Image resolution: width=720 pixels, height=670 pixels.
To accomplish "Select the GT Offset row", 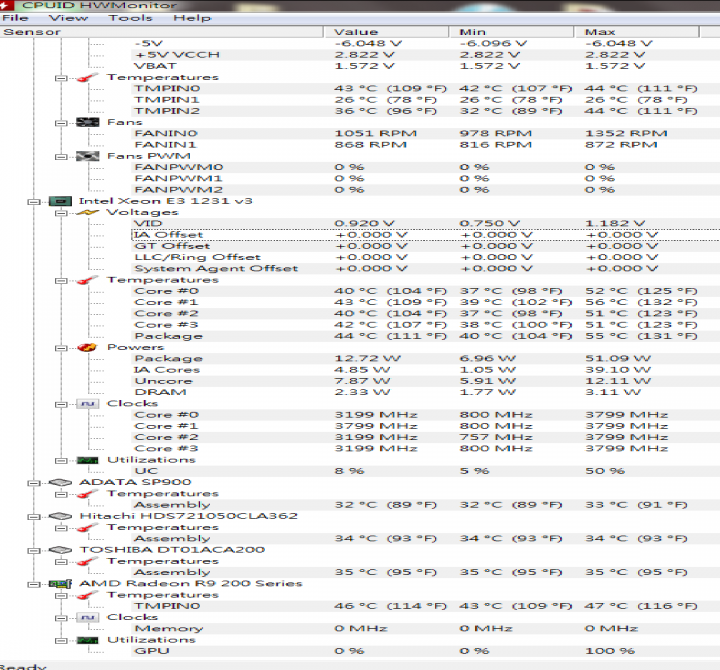I will (425, 246).
